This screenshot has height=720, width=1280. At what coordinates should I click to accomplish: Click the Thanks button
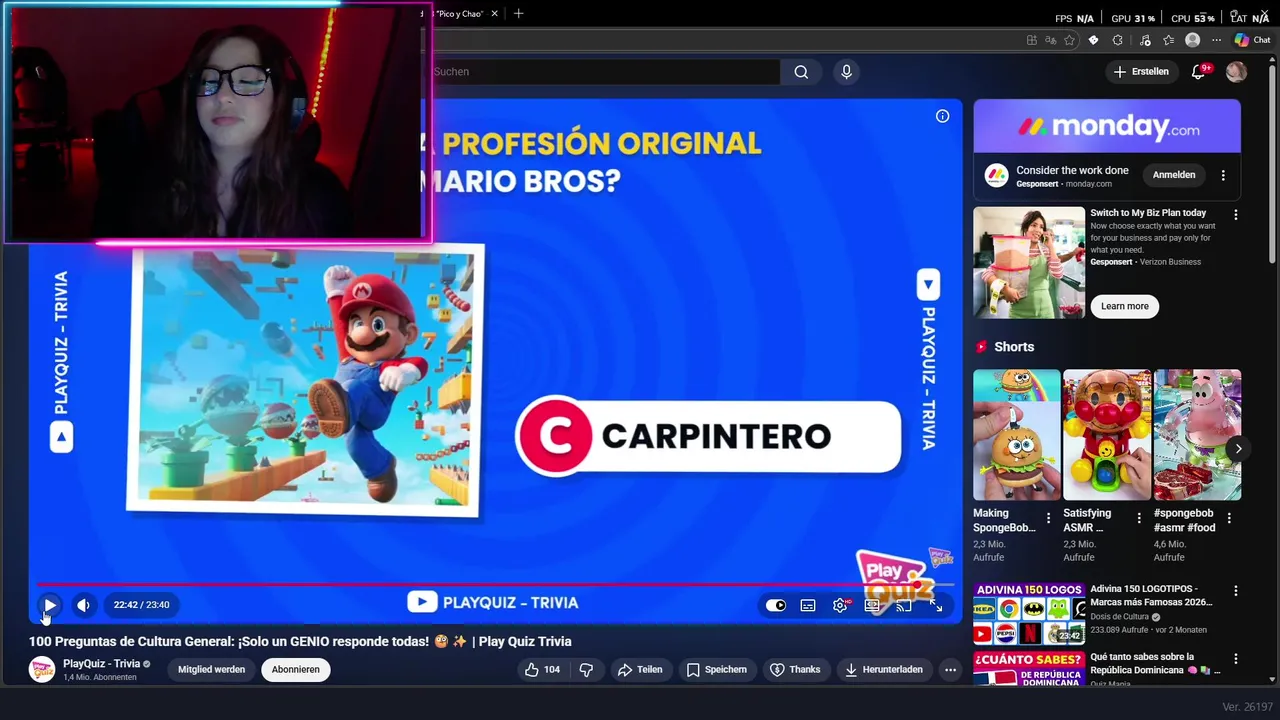(795, 670)
